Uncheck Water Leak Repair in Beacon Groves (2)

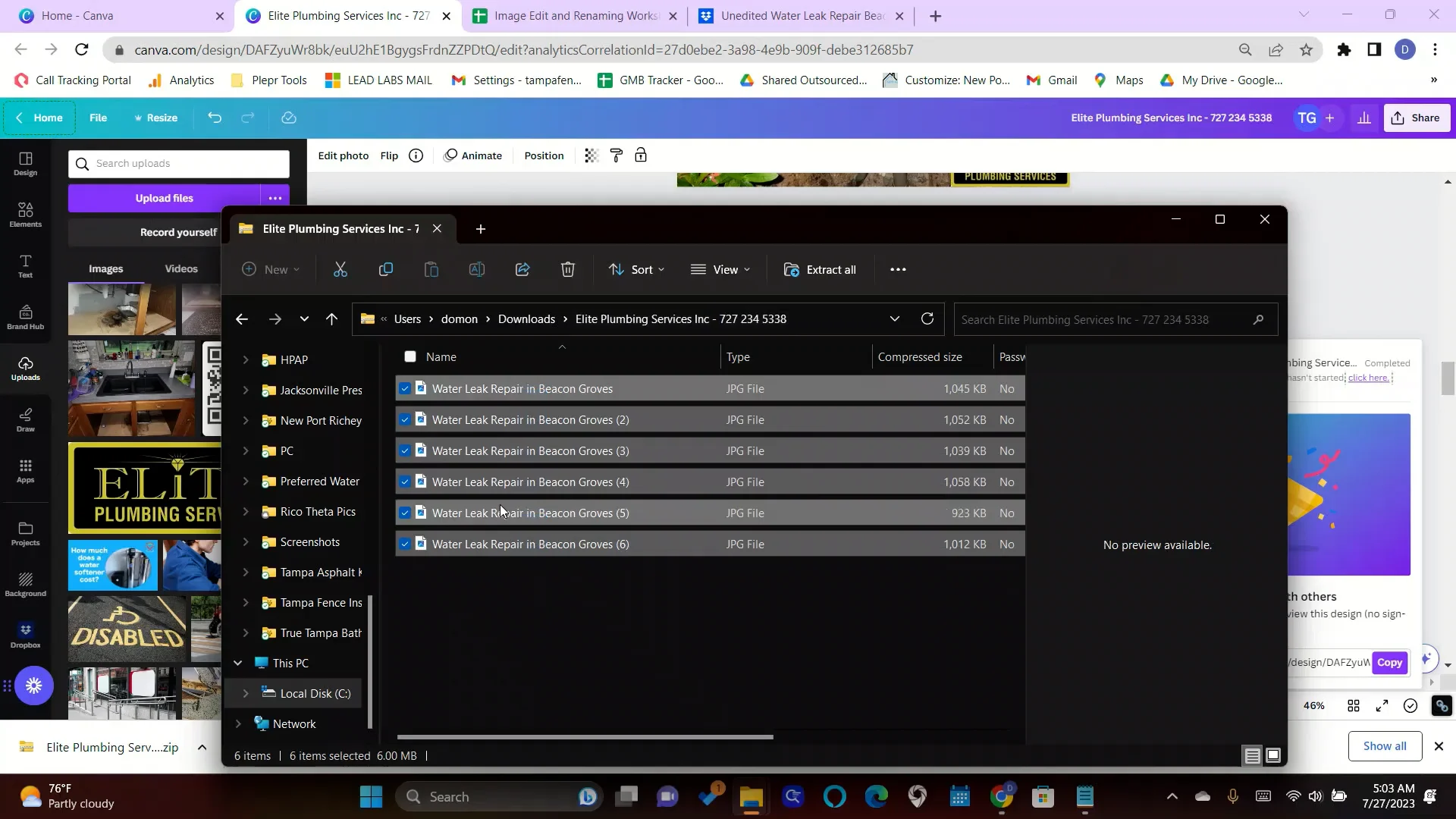(405, 419)
